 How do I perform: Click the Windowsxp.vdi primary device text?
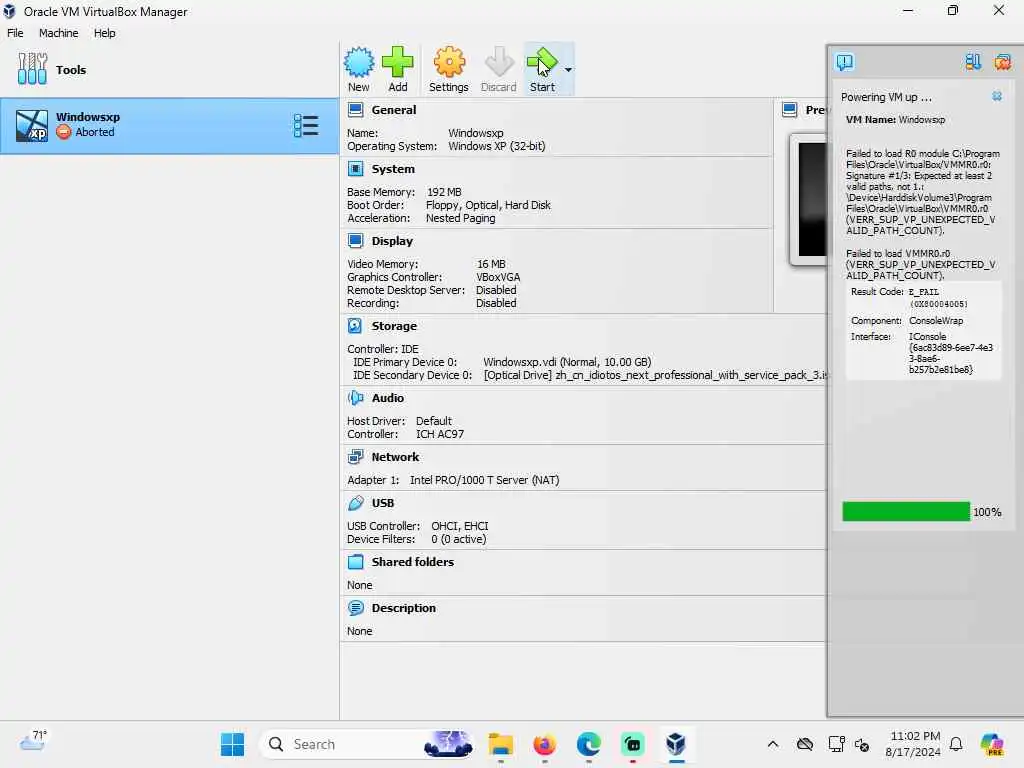tap(567, 362)
